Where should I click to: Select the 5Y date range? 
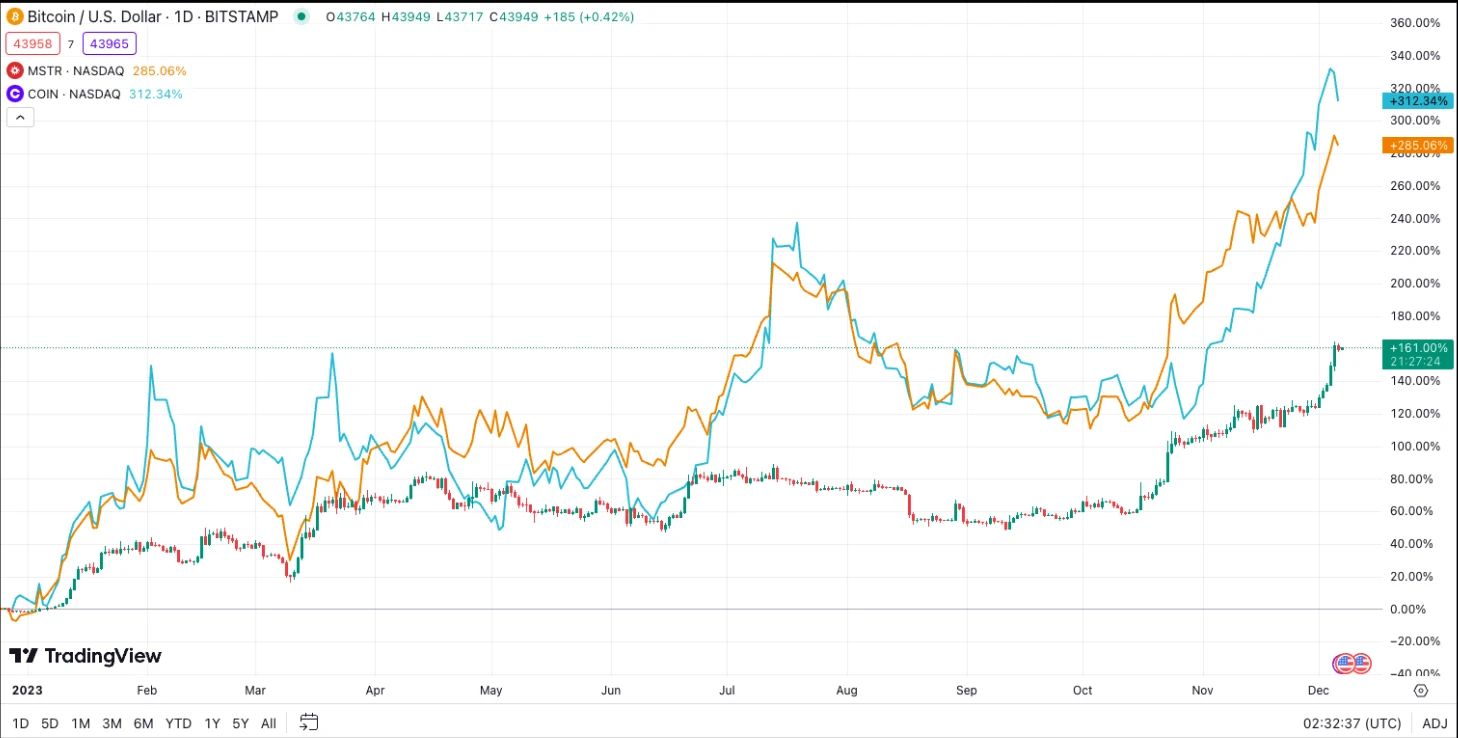point(240,723)
